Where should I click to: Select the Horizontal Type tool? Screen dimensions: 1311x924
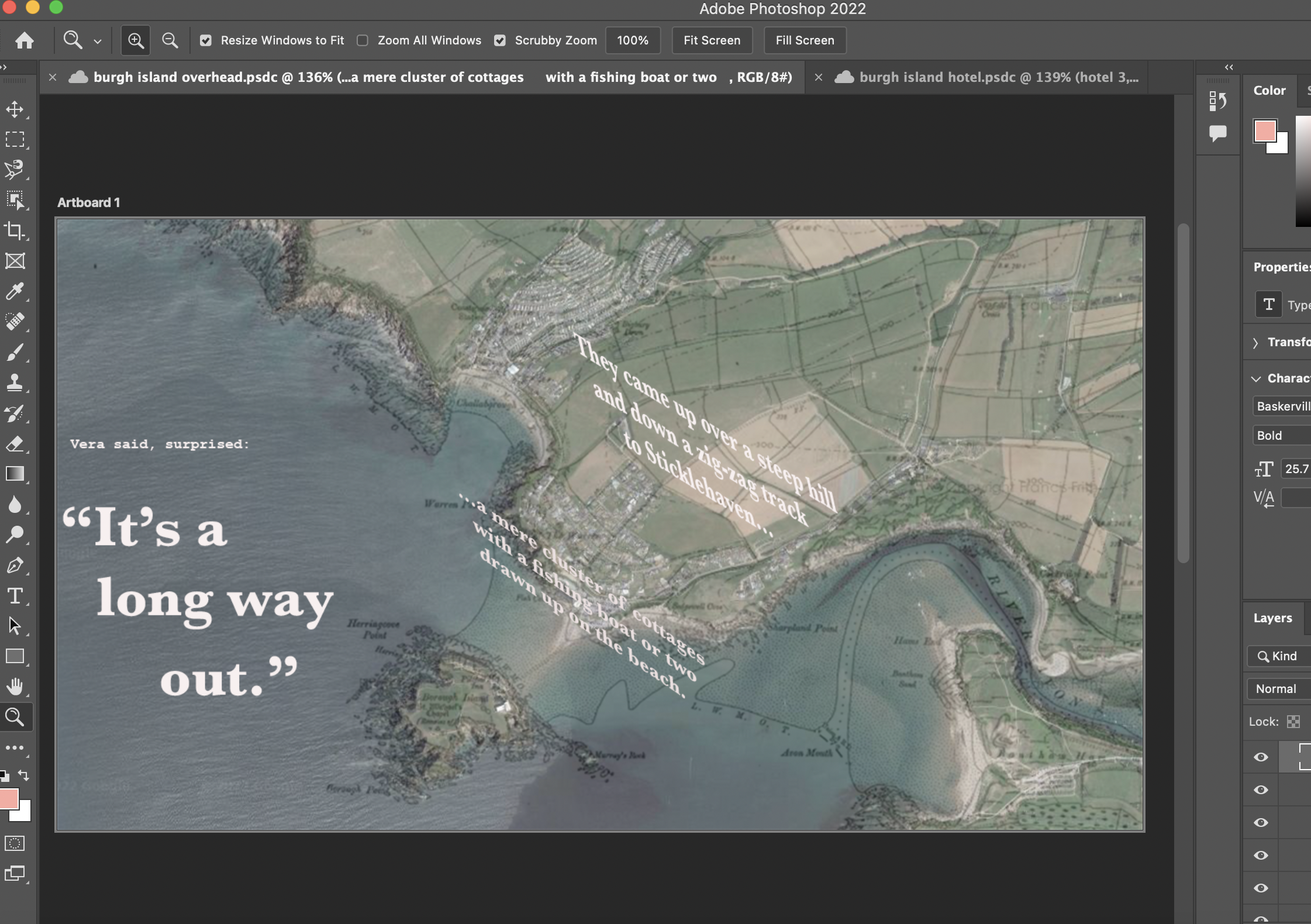click(15, 596)
